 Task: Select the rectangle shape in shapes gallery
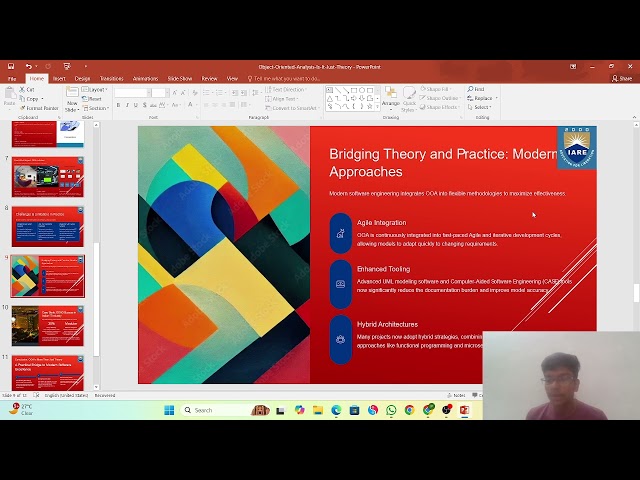point(353,90)
